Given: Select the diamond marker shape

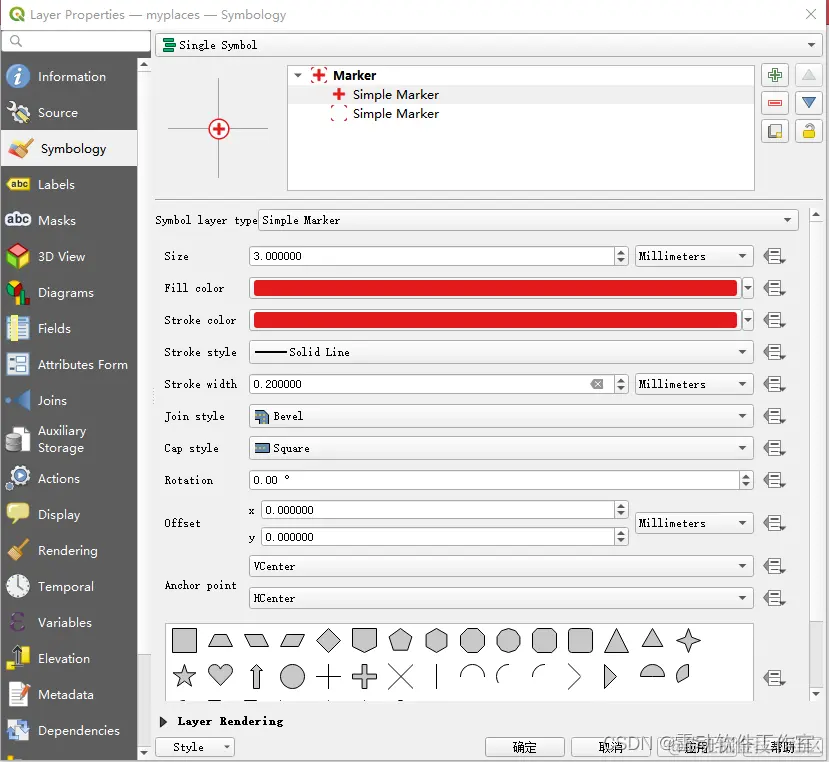Looking at the screenshot, I should tap(328, 640).
